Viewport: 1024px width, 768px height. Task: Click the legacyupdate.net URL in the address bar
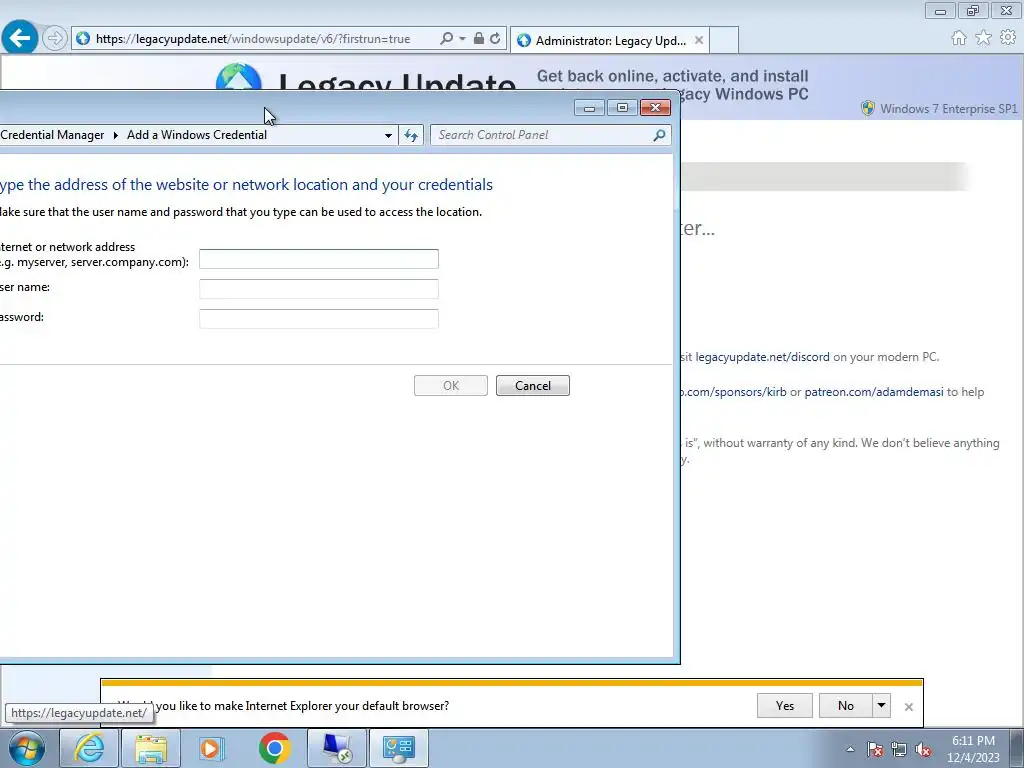253,39
